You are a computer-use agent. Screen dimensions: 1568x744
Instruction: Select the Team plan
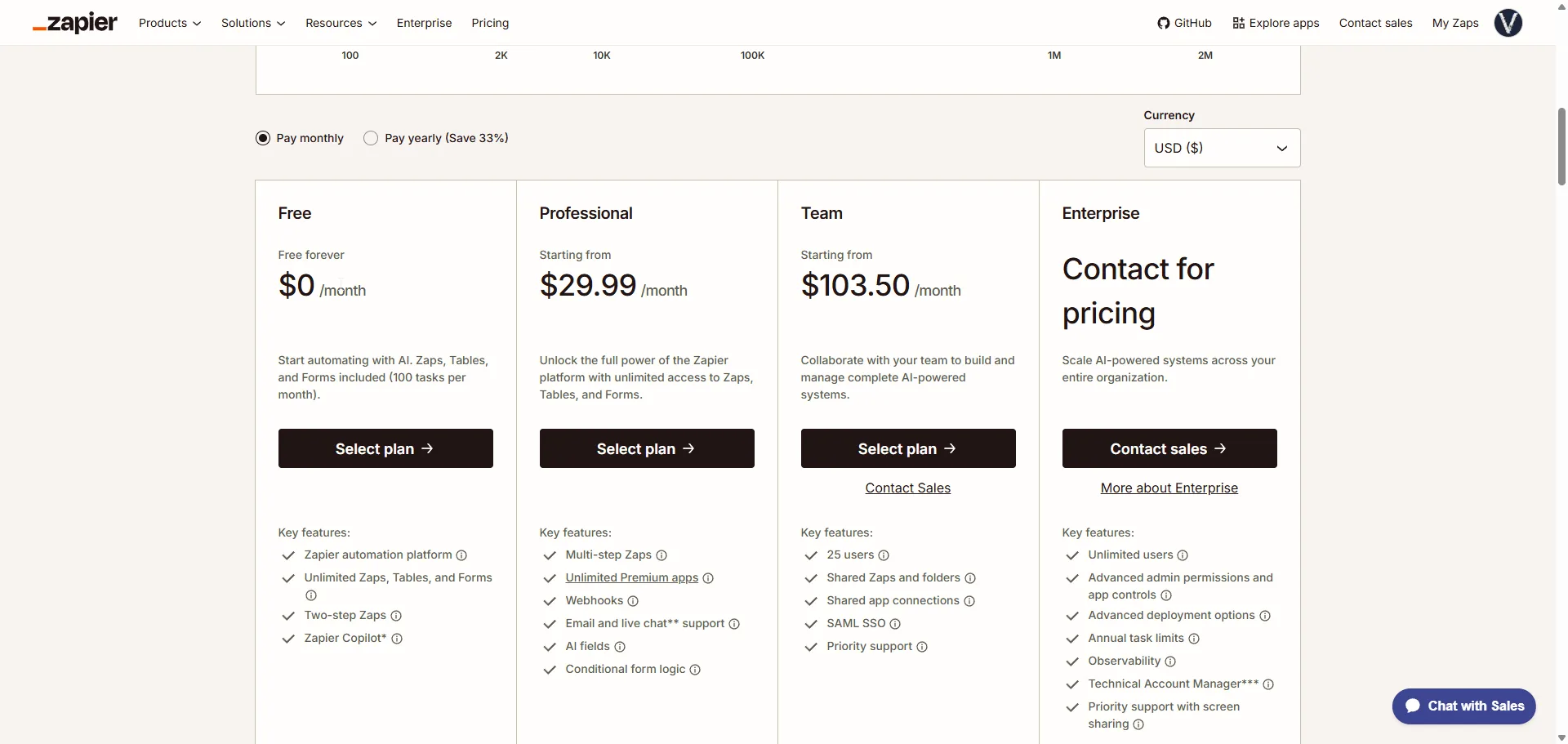click(908, 448)
